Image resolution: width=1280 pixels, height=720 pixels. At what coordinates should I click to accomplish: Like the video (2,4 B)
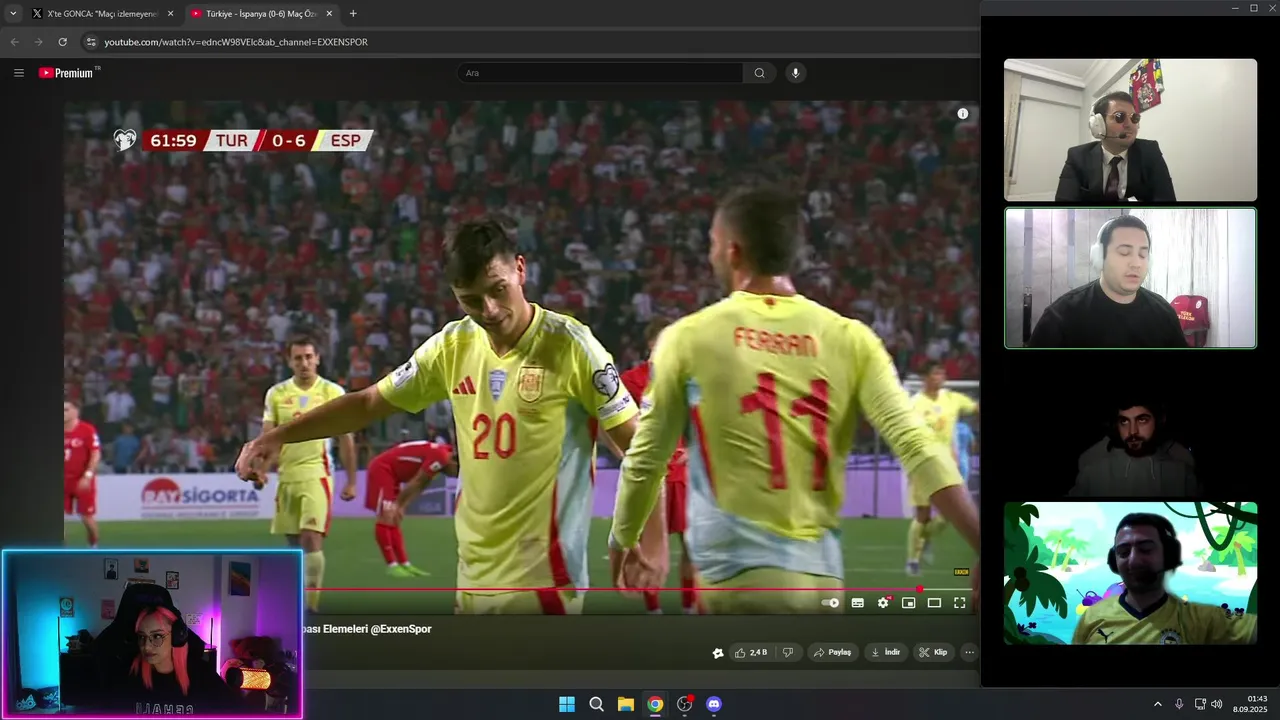(751, 652)
